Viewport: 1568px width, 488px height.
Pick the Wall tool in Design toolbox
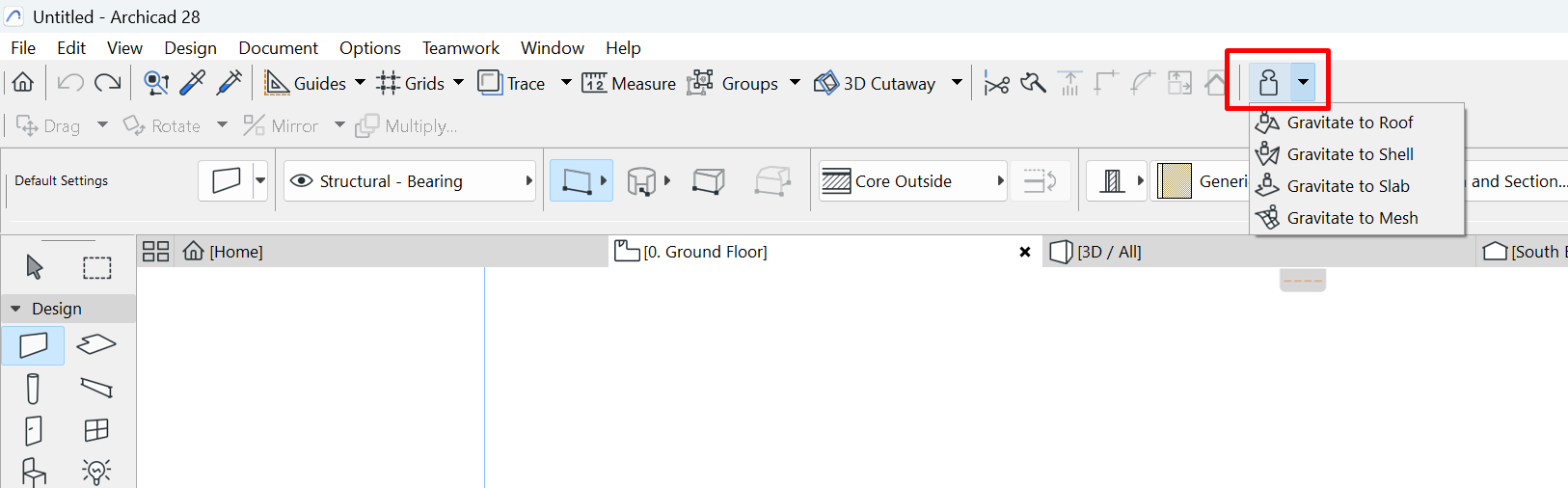click(x=34, y=345)
